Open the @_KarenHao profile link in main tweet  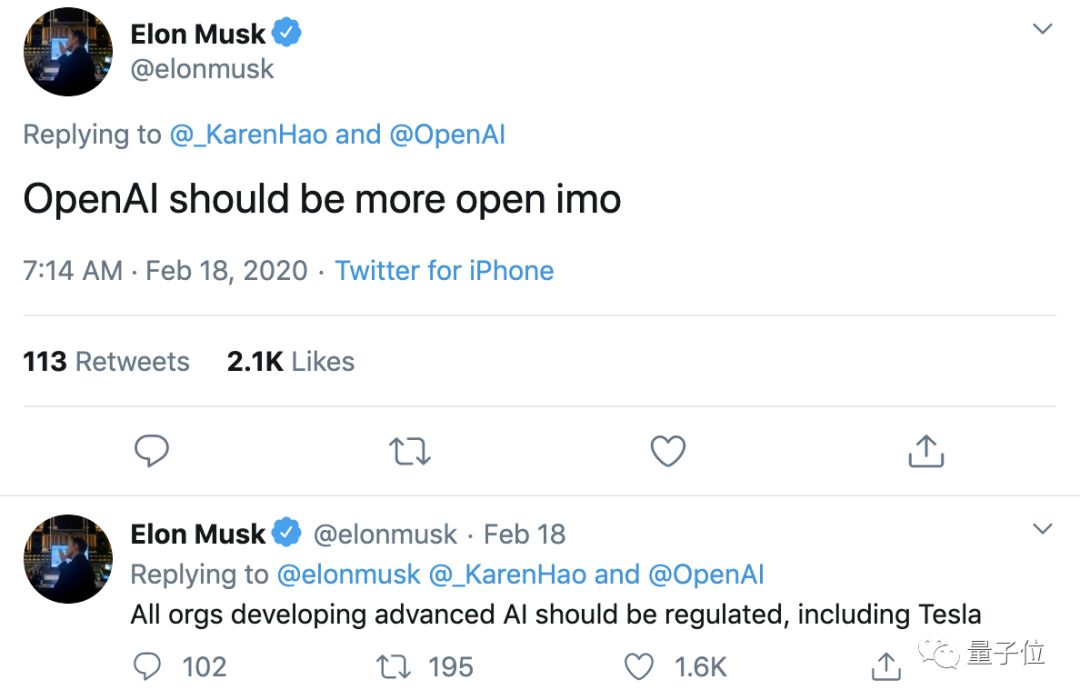pyautogui.click(x=248, y=135)
